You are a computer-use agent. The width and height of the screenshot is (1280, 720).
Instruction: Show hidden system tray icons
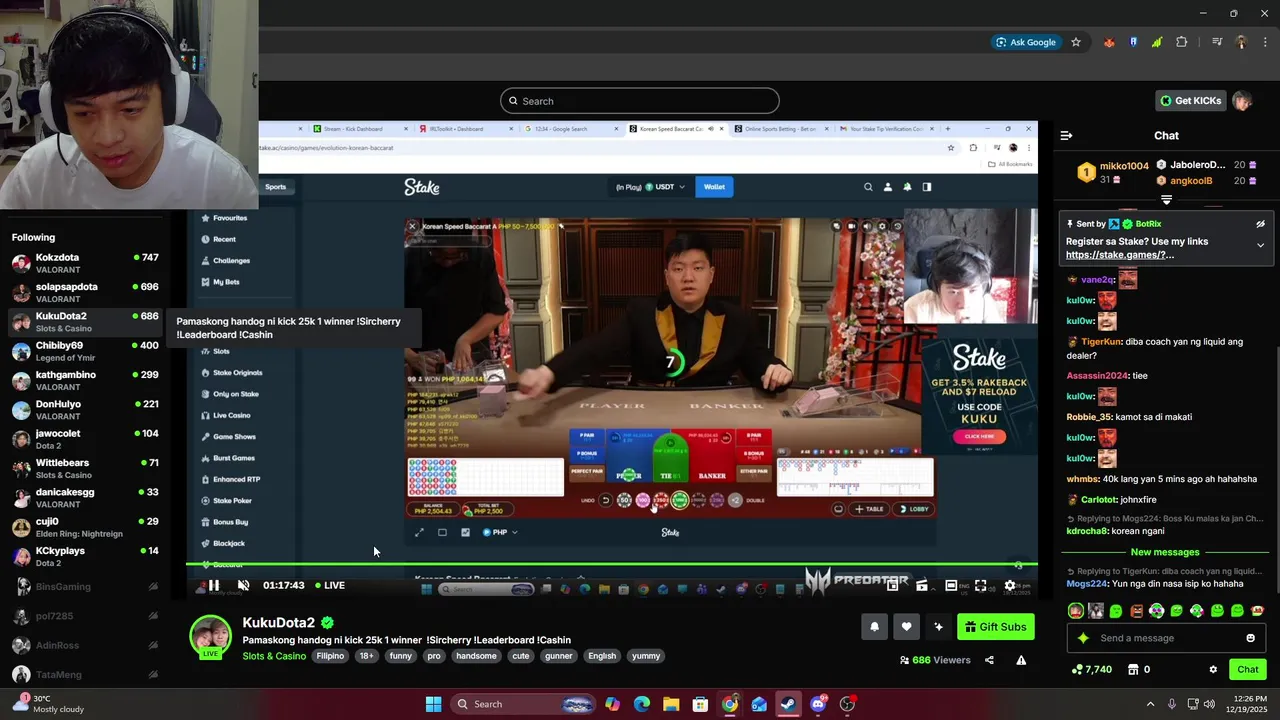point(1150,704)
